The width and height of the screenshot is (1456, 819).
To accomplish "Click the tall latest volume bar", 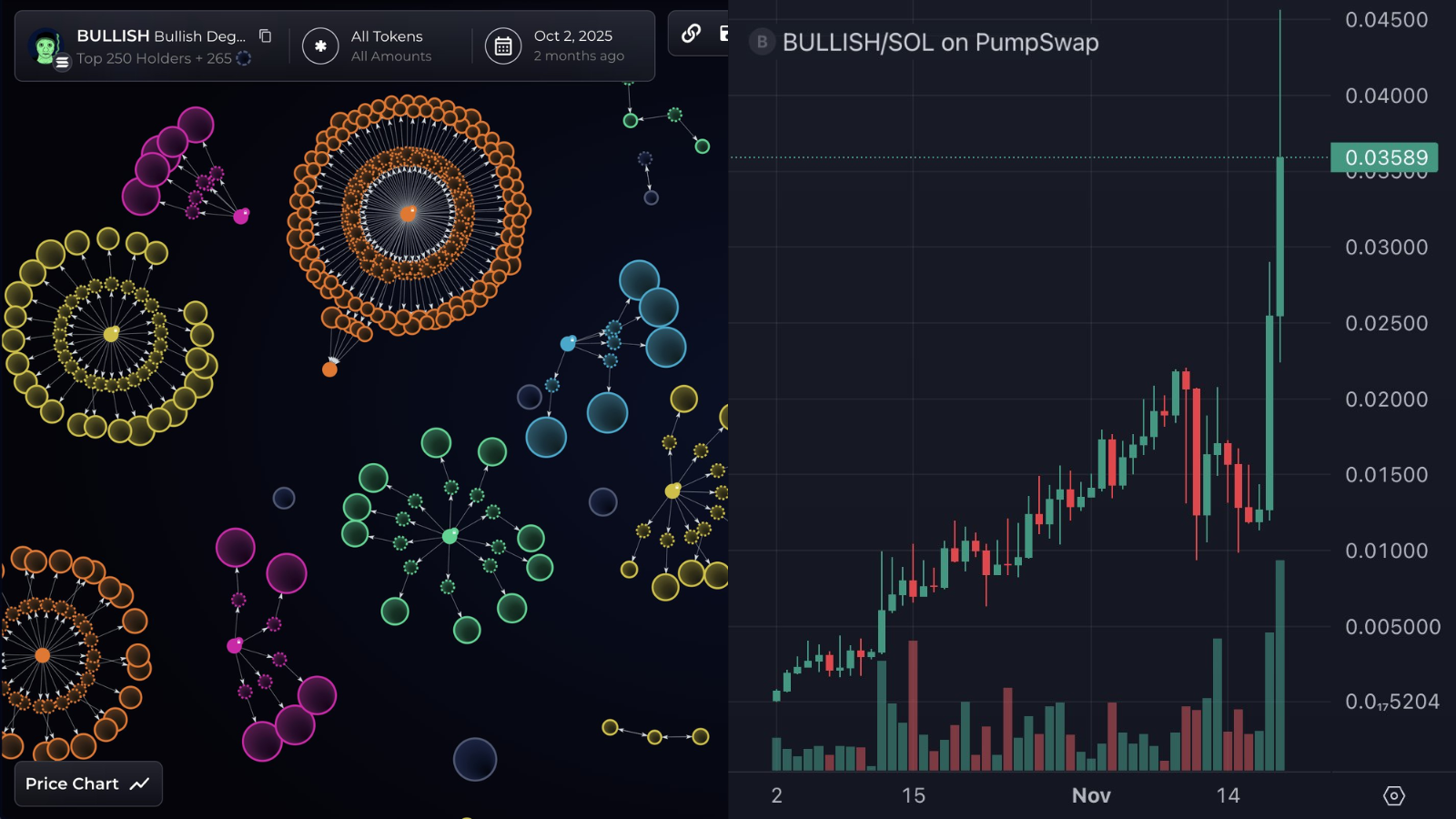I will pos(1279,664).
